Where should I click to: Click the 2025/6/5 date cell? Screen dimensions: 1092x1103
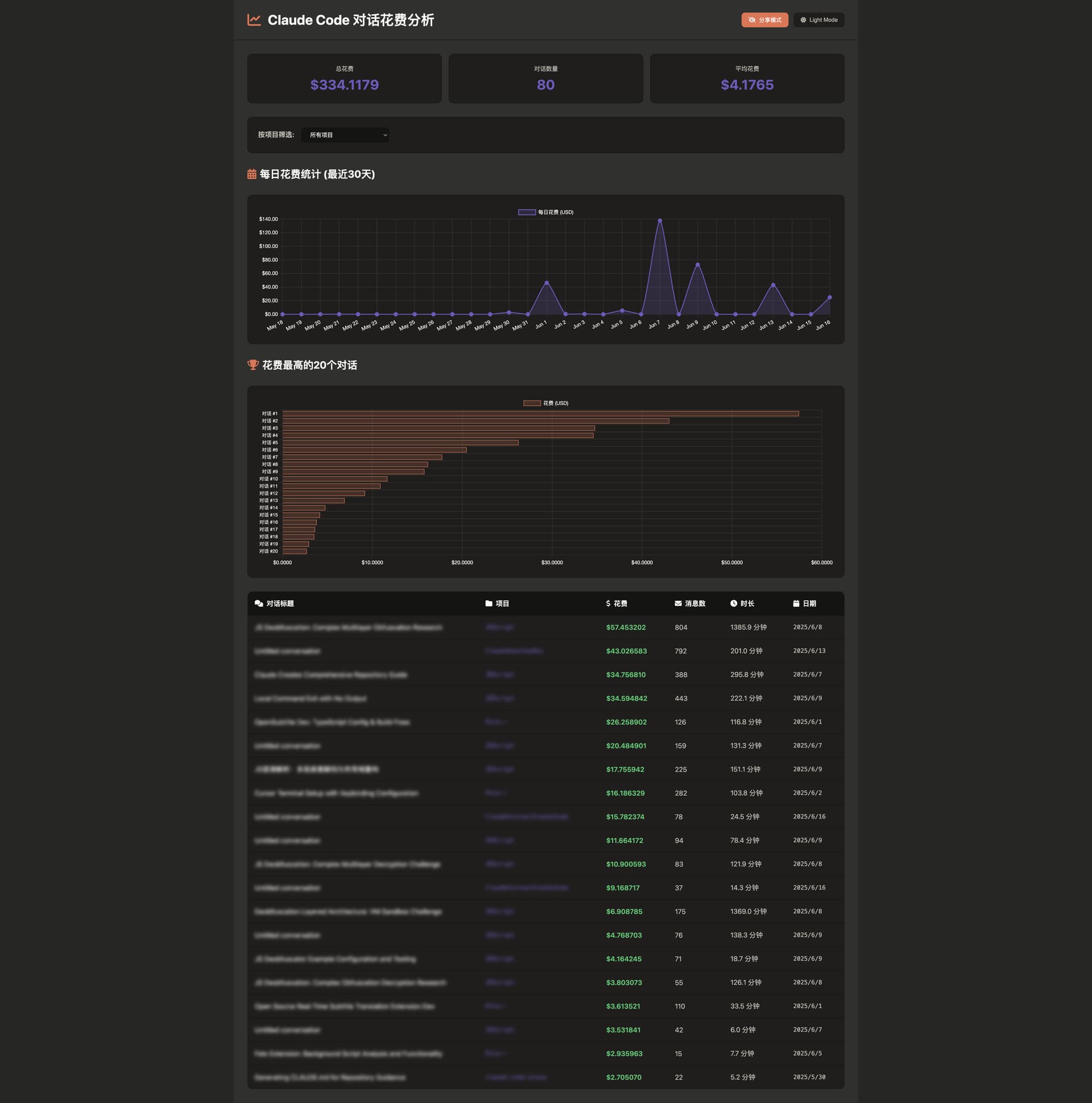pyautogui.click(x=807, y=1054)
